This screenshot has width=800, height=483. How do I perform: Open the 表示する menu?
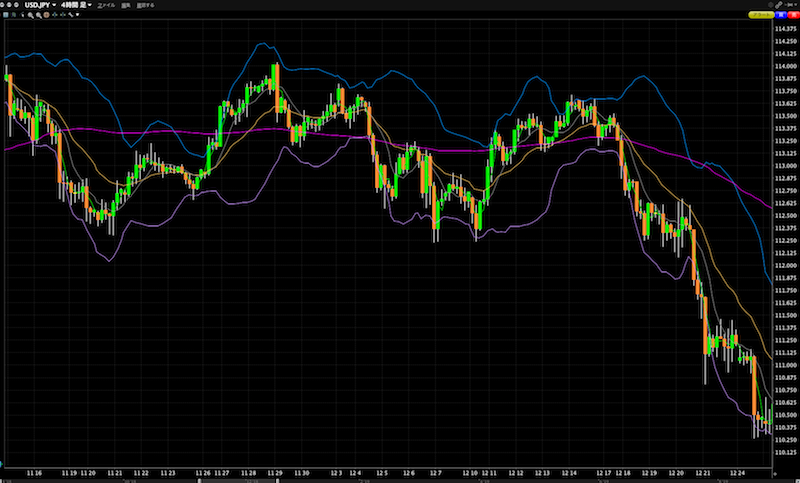[x=146, y=5]
